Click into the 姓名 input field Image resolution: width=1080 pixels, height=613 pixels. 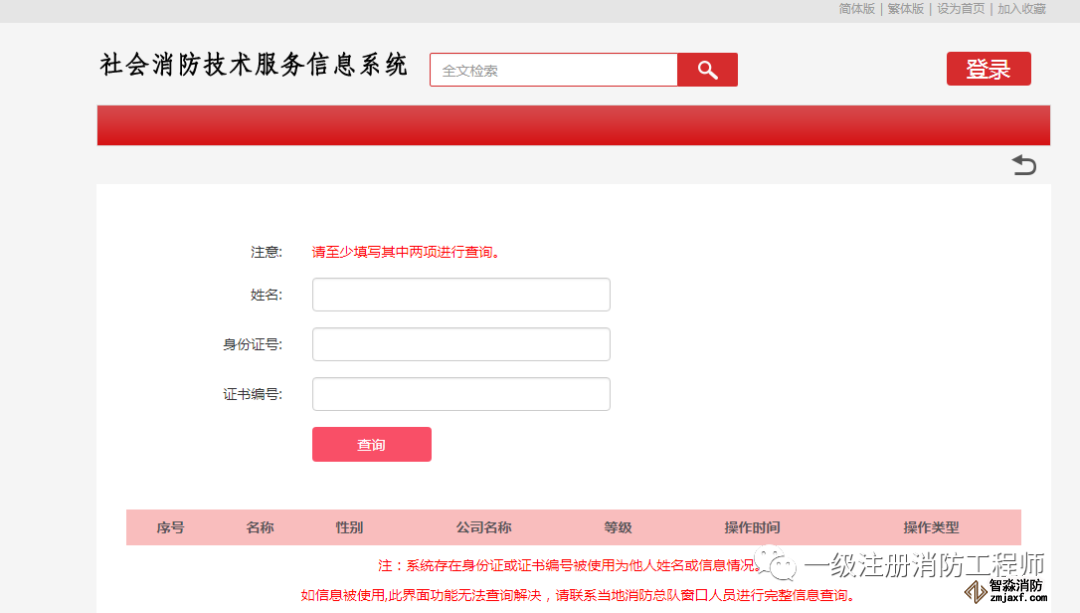461,295
